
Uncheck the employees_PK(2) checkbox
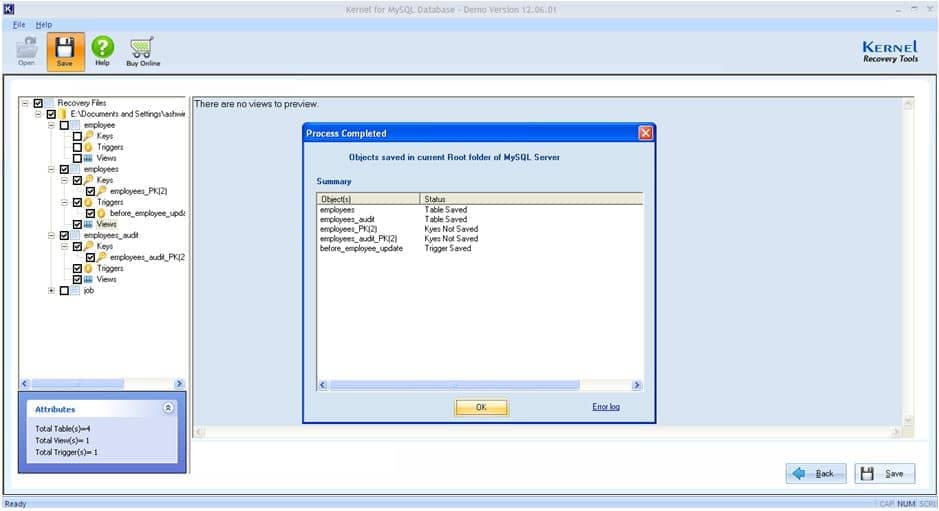[90, 191]
